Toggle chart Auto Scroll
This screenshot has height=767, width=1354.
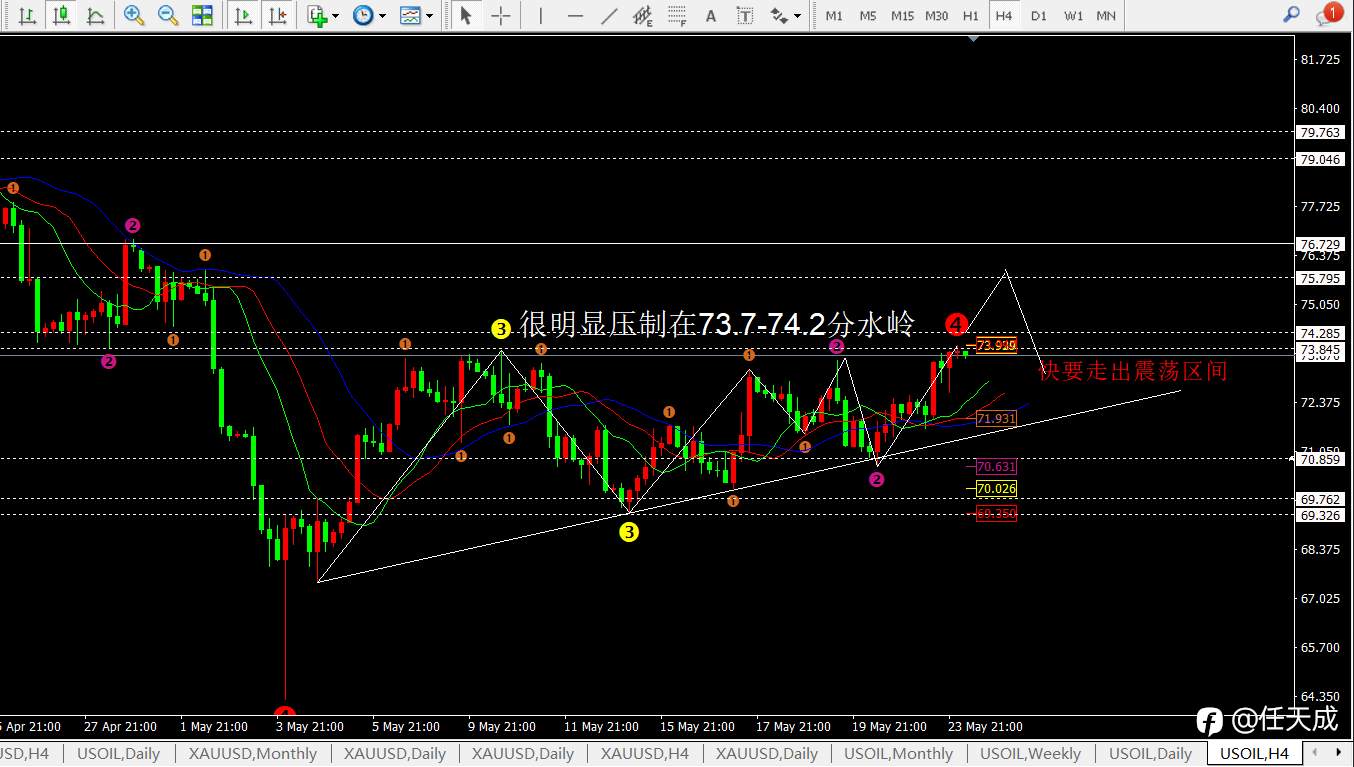click(x=243, y=15)
